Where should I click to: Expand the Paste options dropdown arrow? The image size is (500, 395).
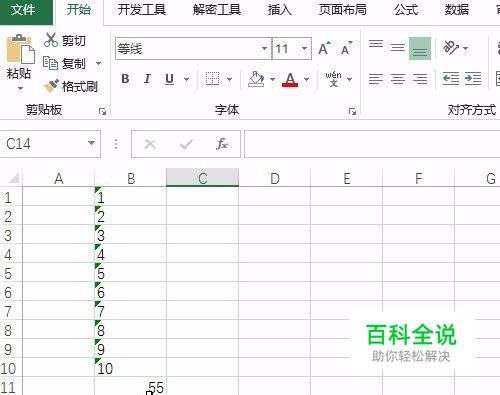point(20,88)
